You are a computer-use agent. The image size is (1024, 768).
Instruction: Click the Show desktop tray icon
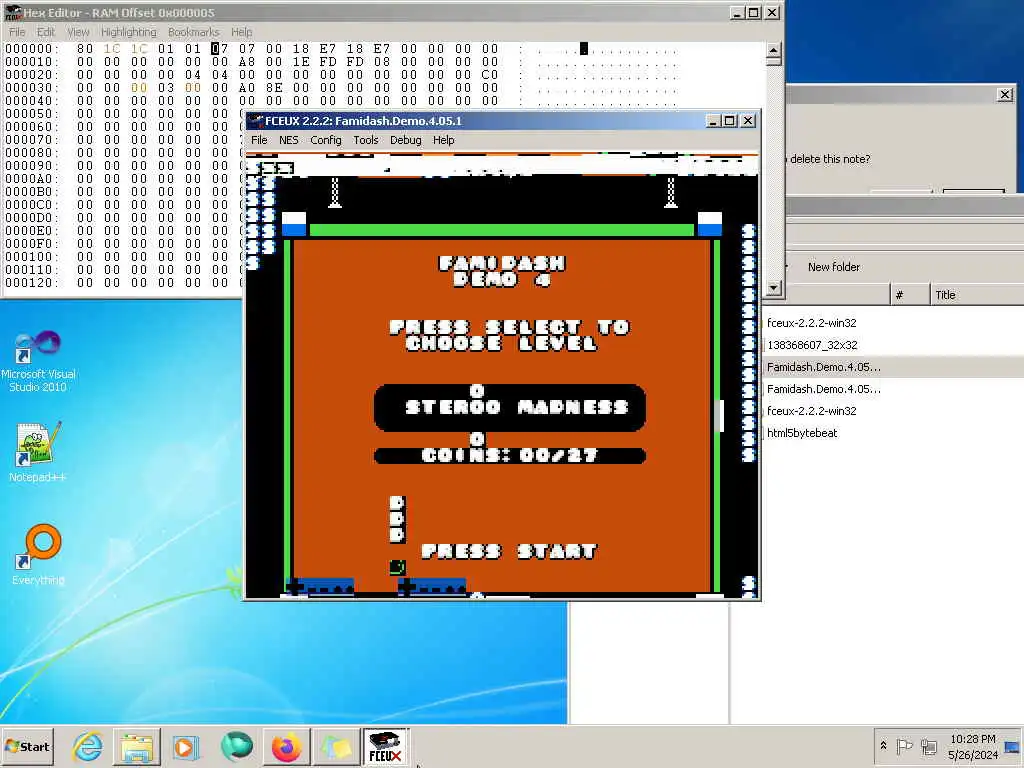(x=1012, y=746)
